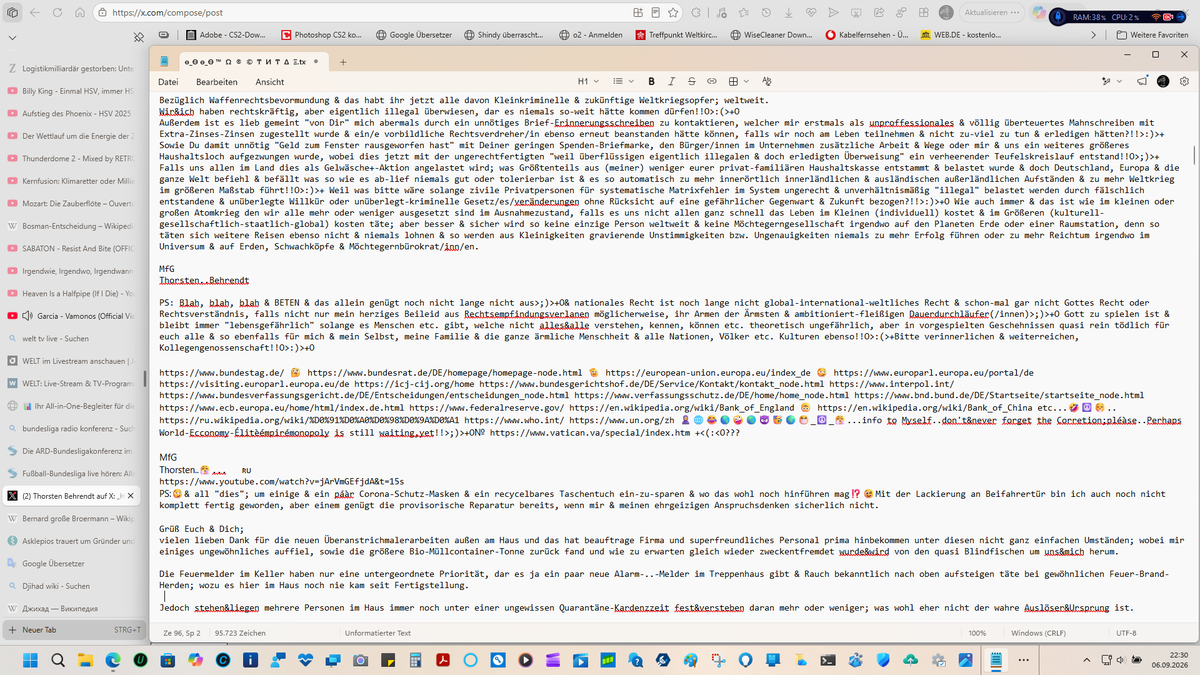Image resolution: width=1200 pixels, height=675 pixels.
Task: Open browser profile avatar
Action: (x=946, y=13)
